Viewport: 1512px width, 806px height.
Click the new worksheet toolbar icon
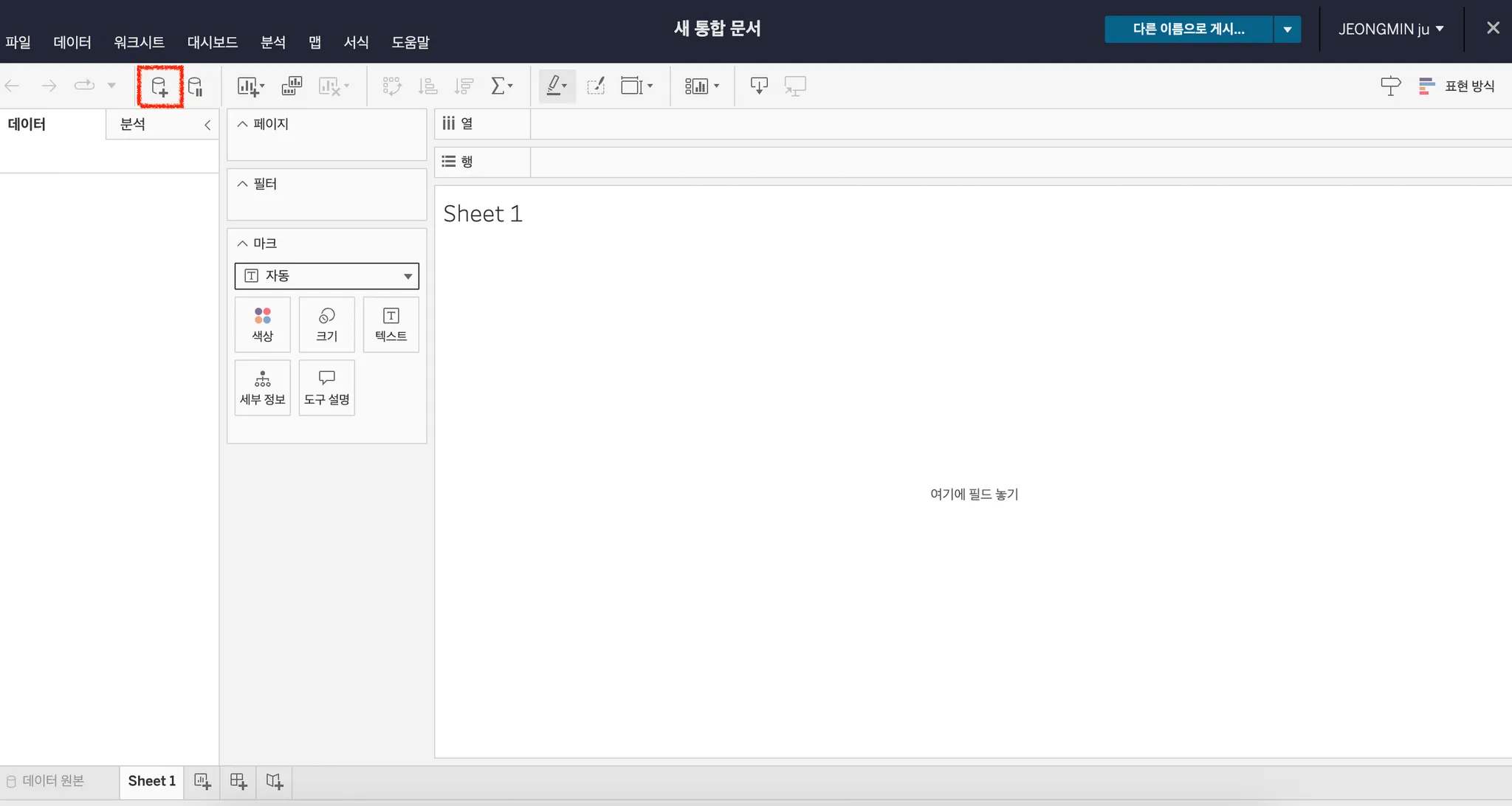(x=250, y=86)
